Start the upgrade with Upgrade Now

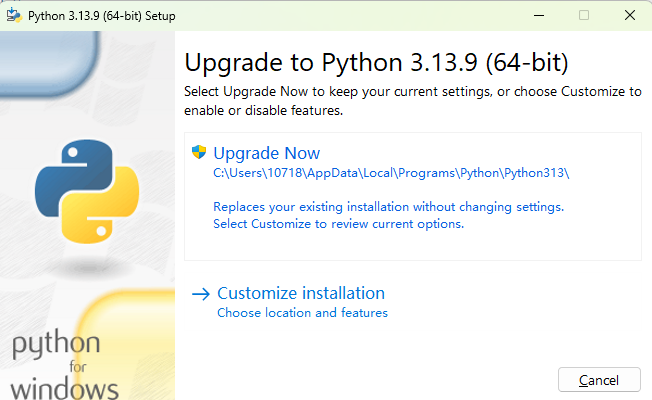pos(267,153)
